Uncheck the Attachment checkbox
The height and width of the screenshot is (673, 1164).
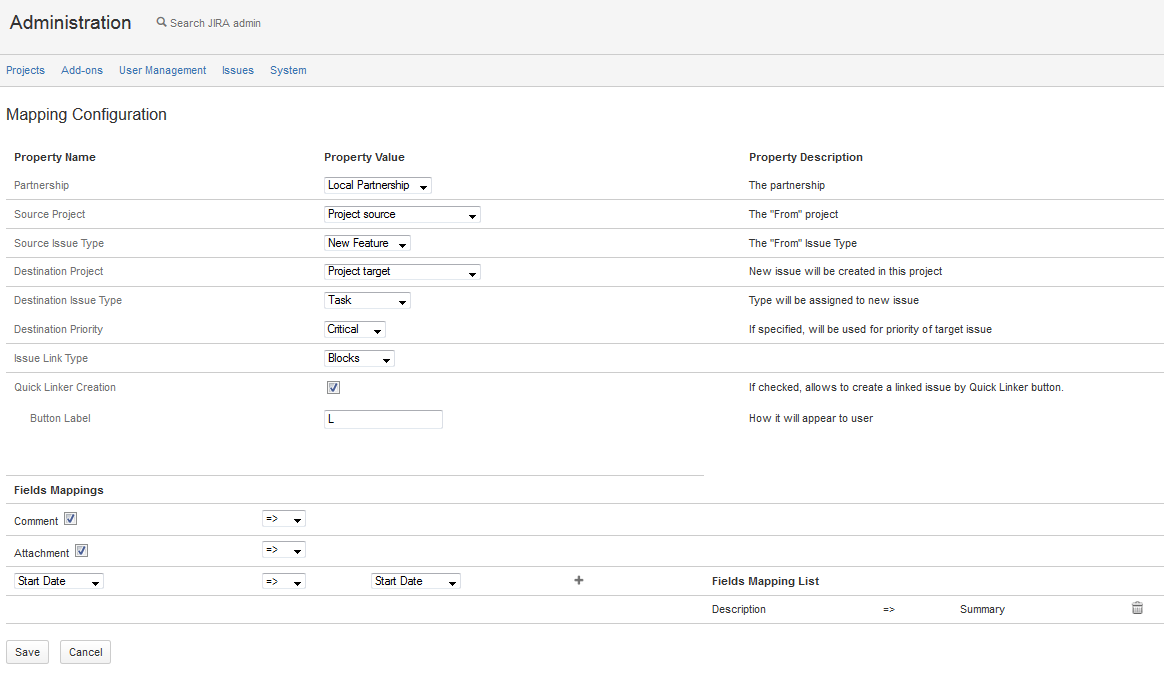click(x=81, y=550)
